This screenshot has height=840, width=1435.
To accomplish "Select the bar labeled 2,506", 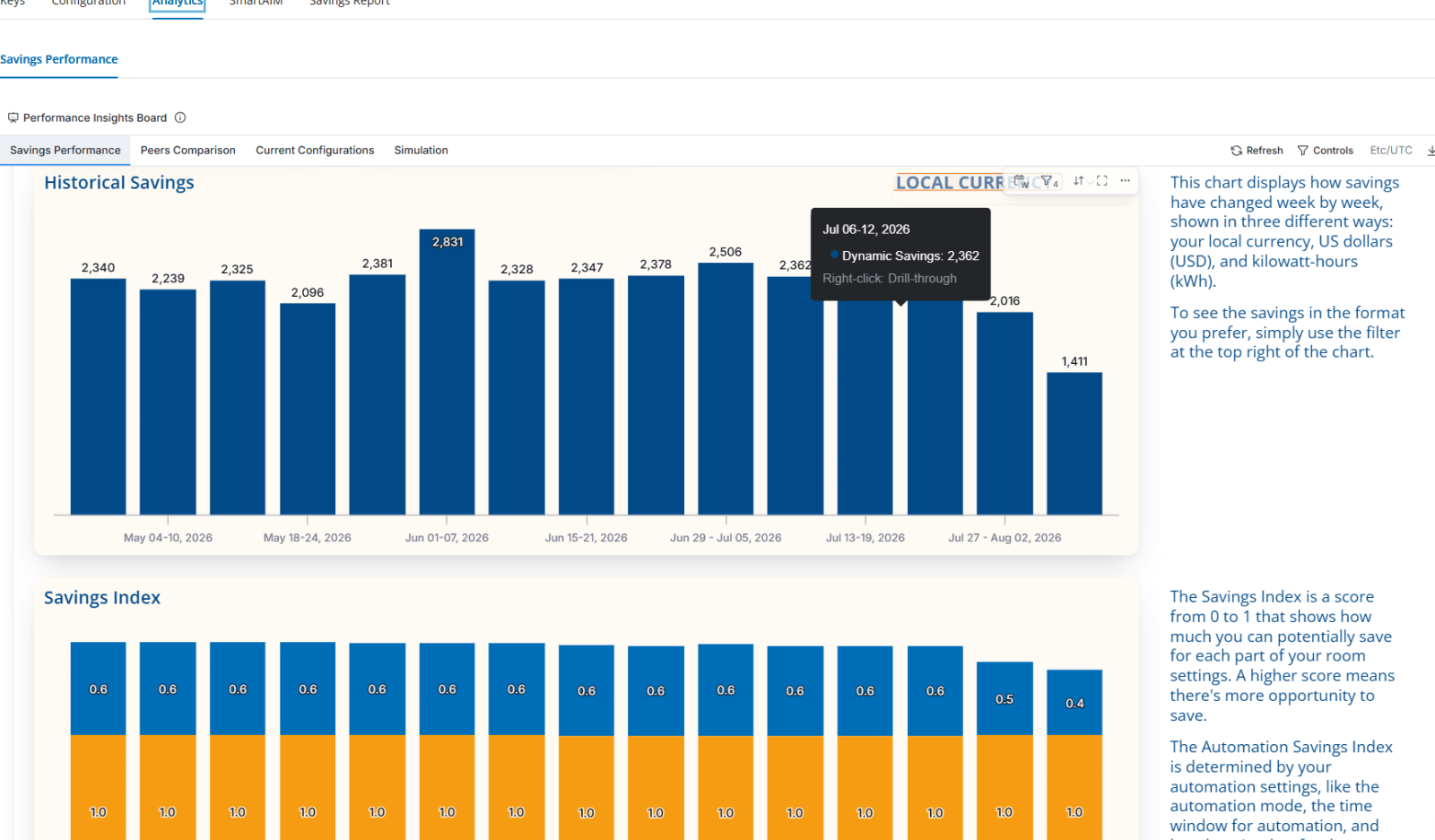I will [x=726, y=389].
